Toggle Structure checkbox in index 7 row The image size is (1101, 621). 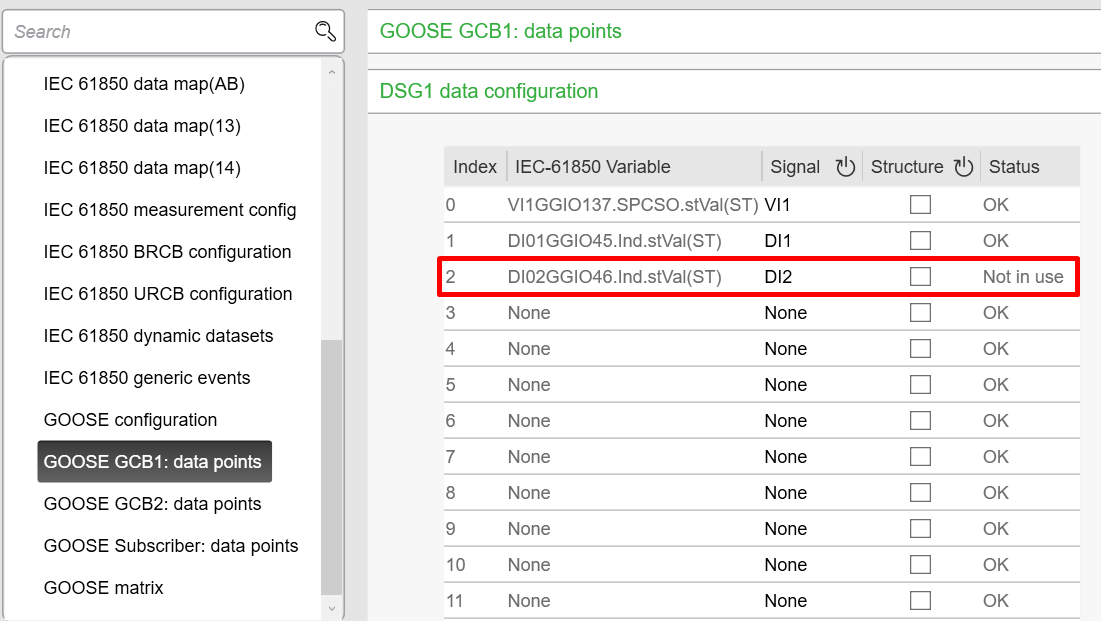(920, 457)
